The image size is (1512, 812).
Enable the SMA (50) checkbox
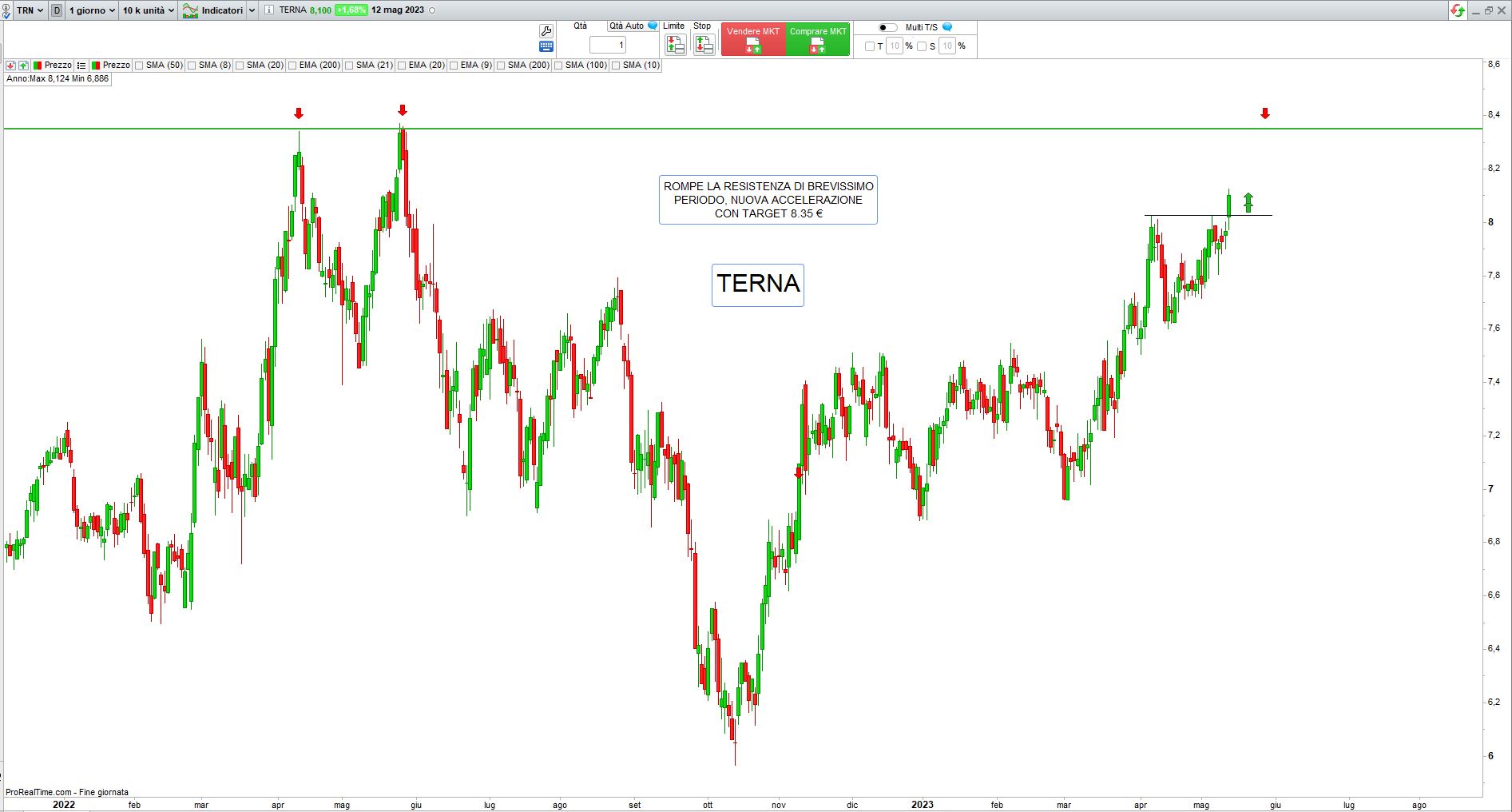click(140, 66)
